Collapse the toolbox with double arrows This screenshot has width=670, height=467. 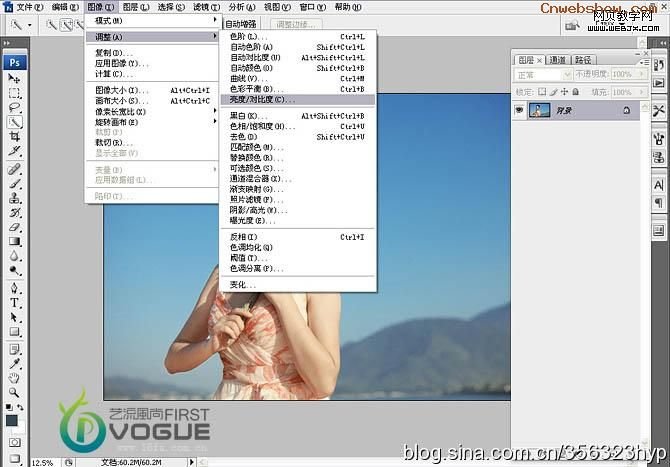pyautogui.click(x=6, y=43)
